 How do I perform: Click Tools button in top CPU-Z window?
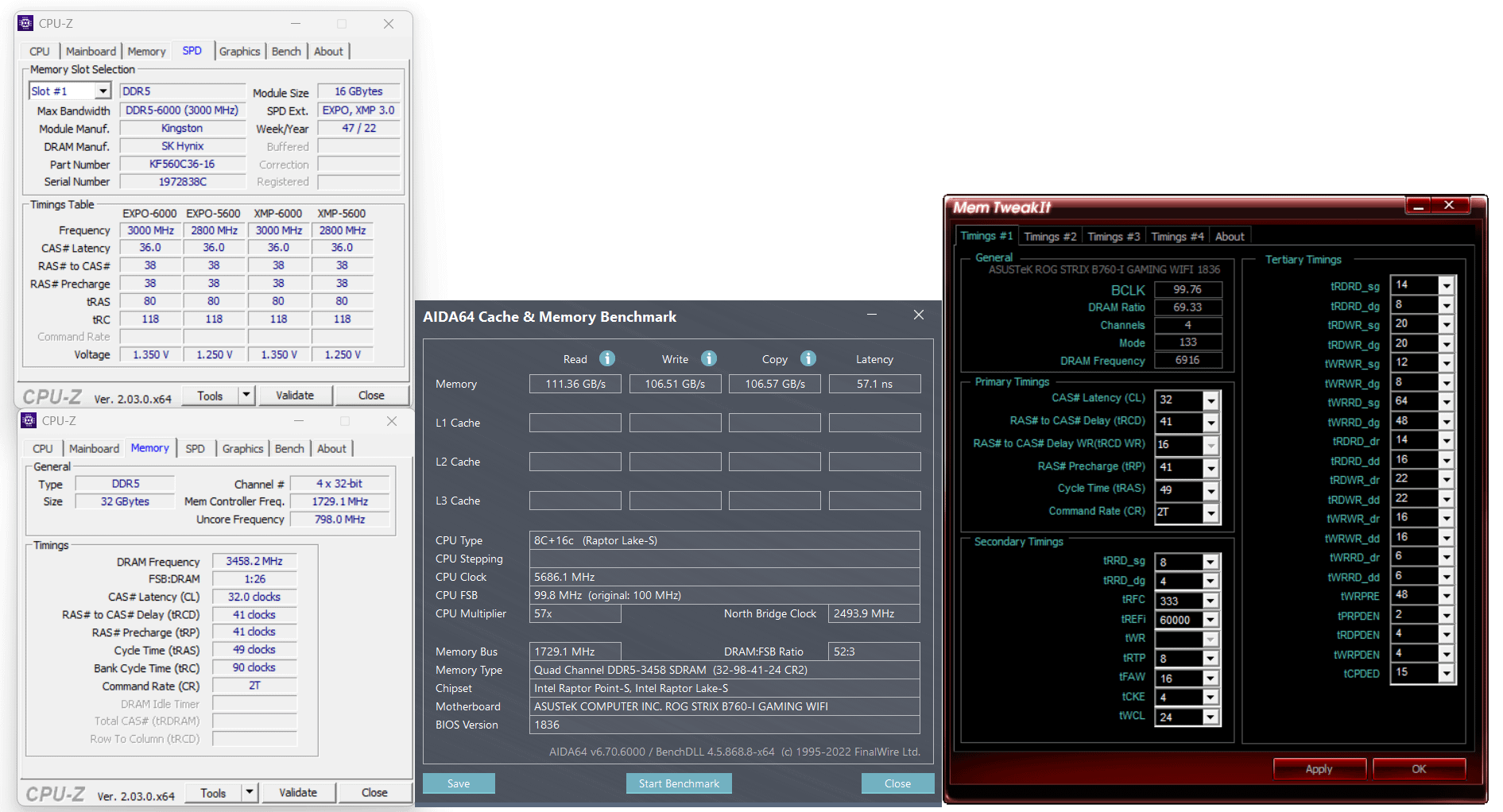pos(210,395)
